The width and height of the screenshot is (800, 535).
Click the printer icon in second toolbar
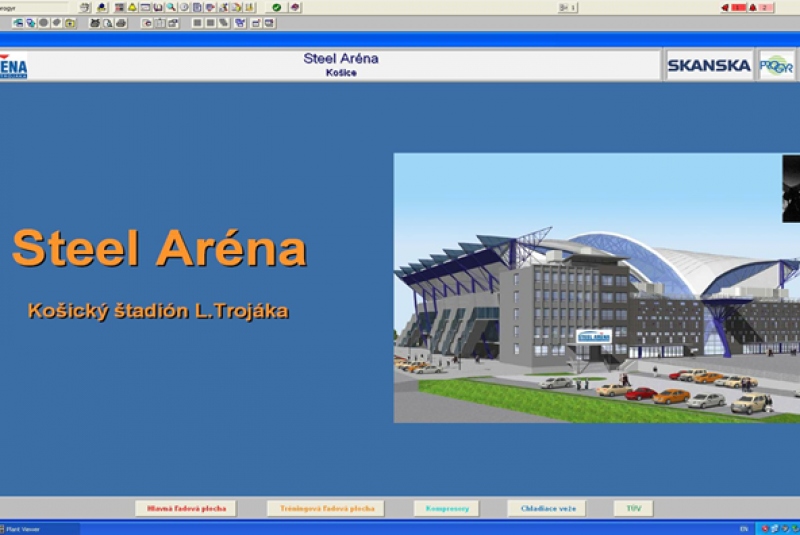coord(121,23)
